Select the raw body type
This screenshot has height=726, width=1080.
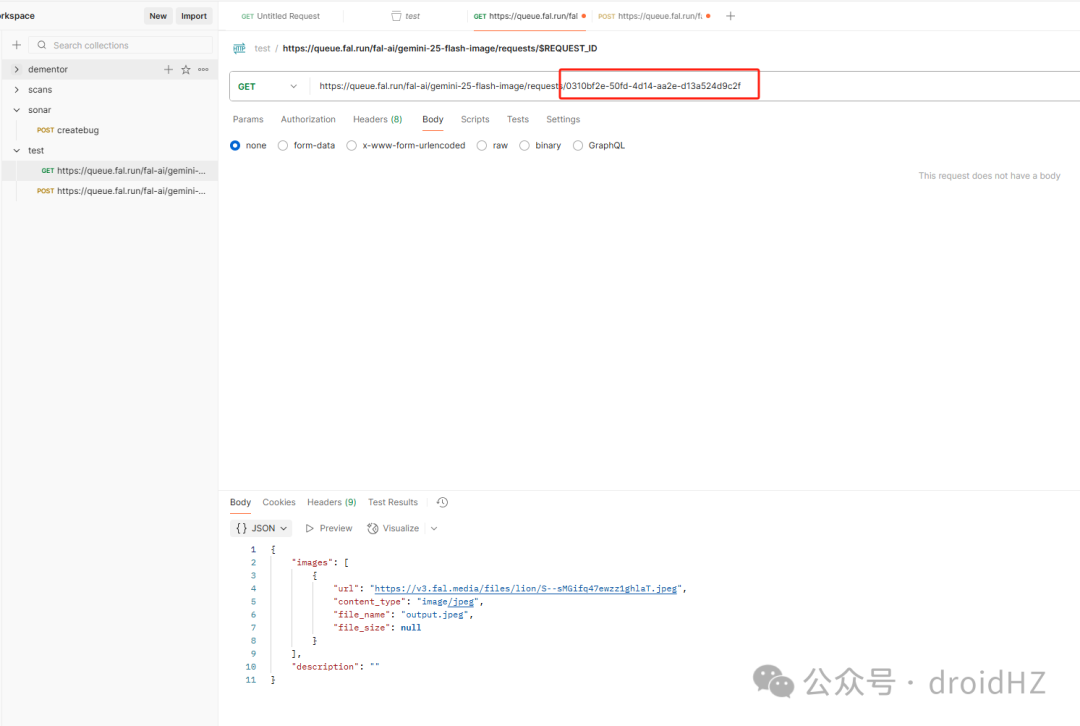click(481, 145)
